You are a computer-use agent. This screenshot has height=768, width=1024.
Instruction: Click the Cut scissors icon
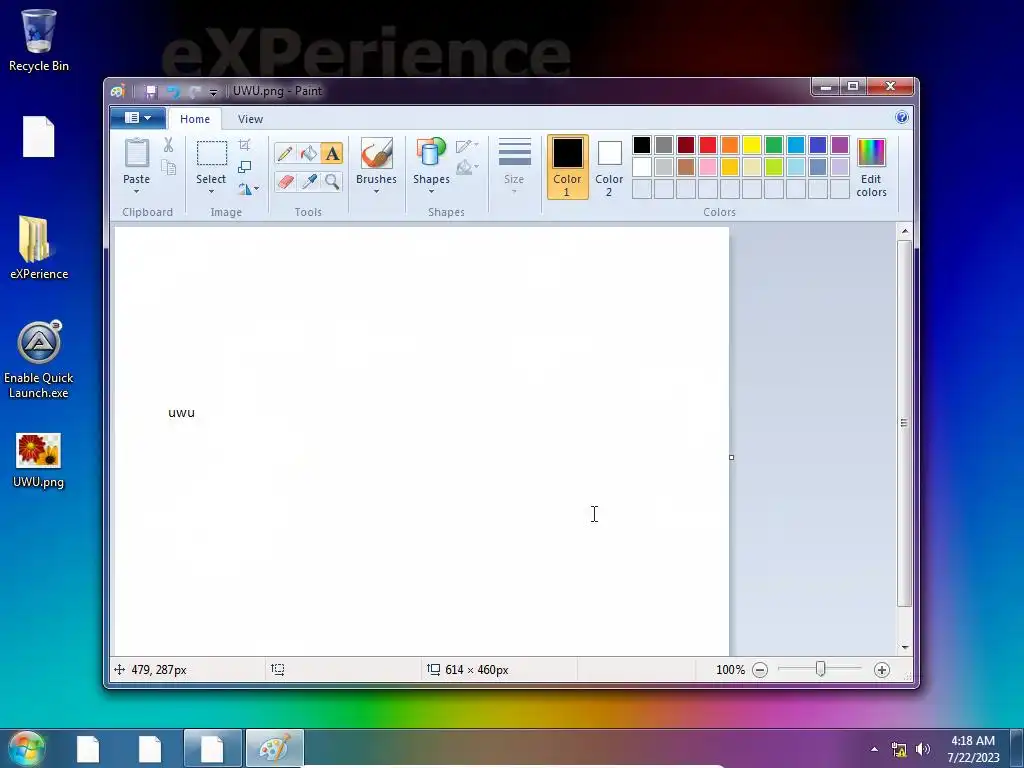pos(168,145)
